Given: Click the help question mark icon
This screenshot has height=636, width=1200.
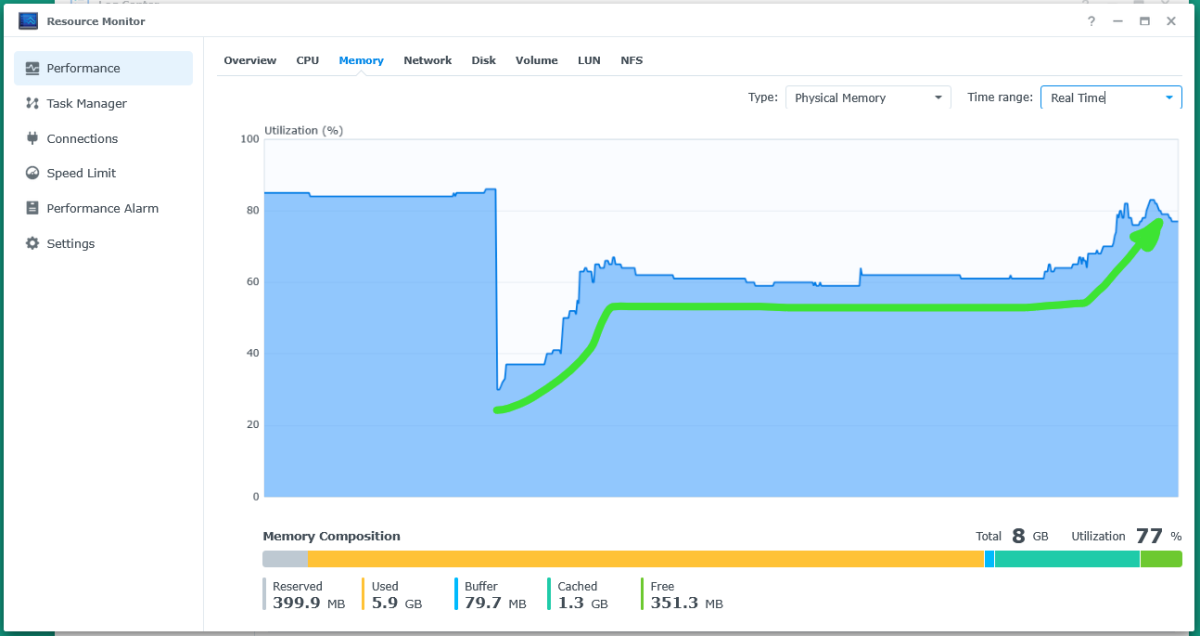Looking at the screenshot, I should tap(1092, 21).
